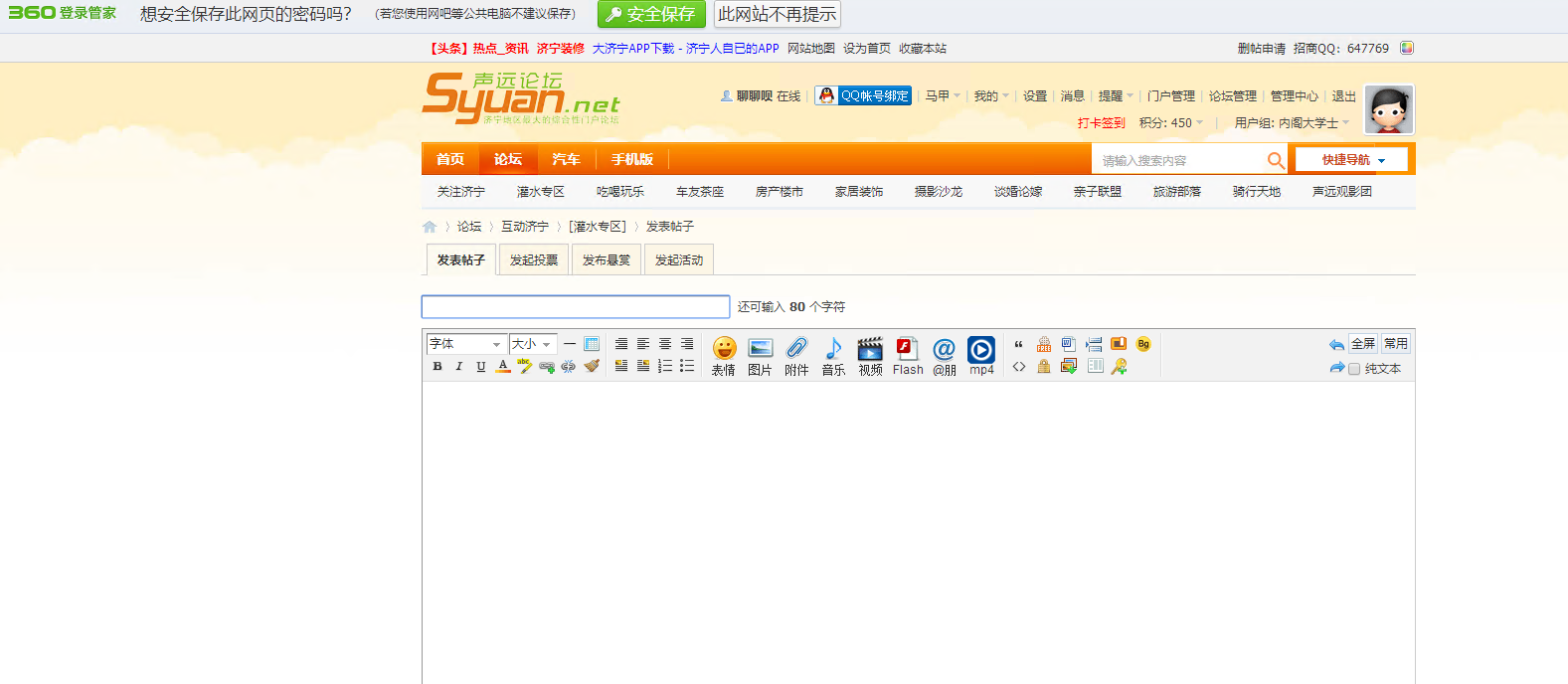Insert a horizontal line divider
The image size is (1568, 684).
(x=570, y=344)
